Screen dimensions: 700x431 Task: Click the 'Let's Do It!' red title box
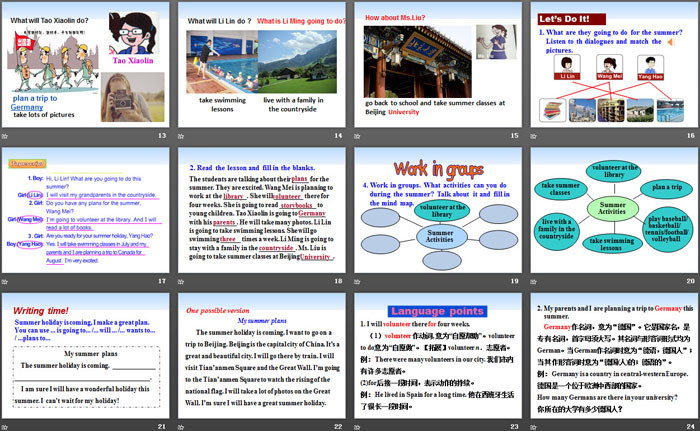pyautogui.click(x=572, y=19)
